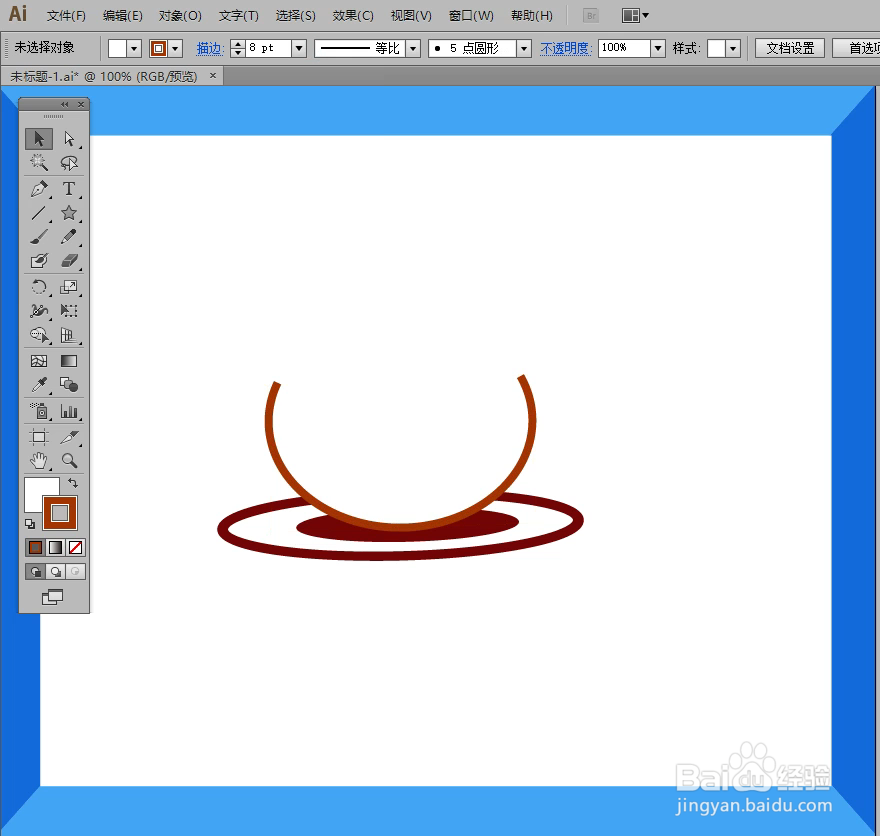Open the 等比 width profile dropdown
The image size is (880, 836).
click(x=413, y=48)
